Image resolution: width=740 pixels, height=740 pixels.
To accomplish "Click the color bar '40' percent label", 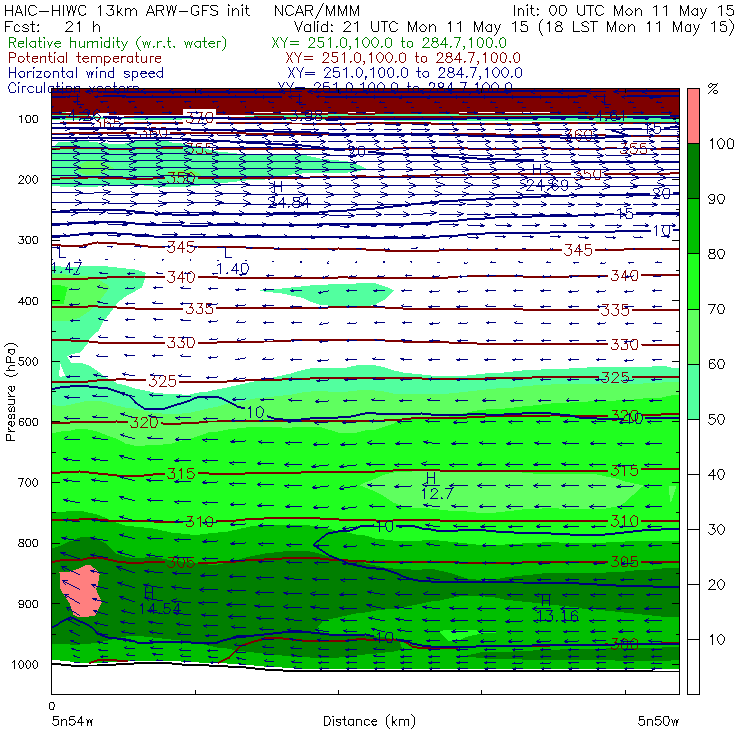I will click(717, 474).
